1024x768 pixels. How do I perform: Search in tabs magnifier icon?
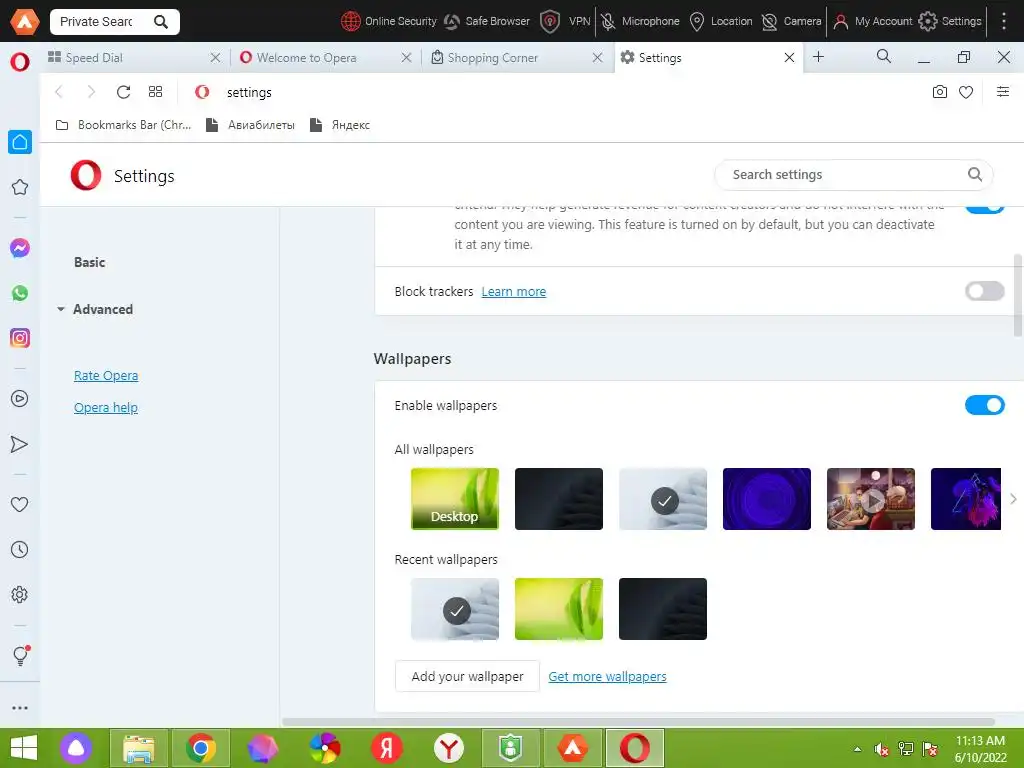tap(884, 57)
